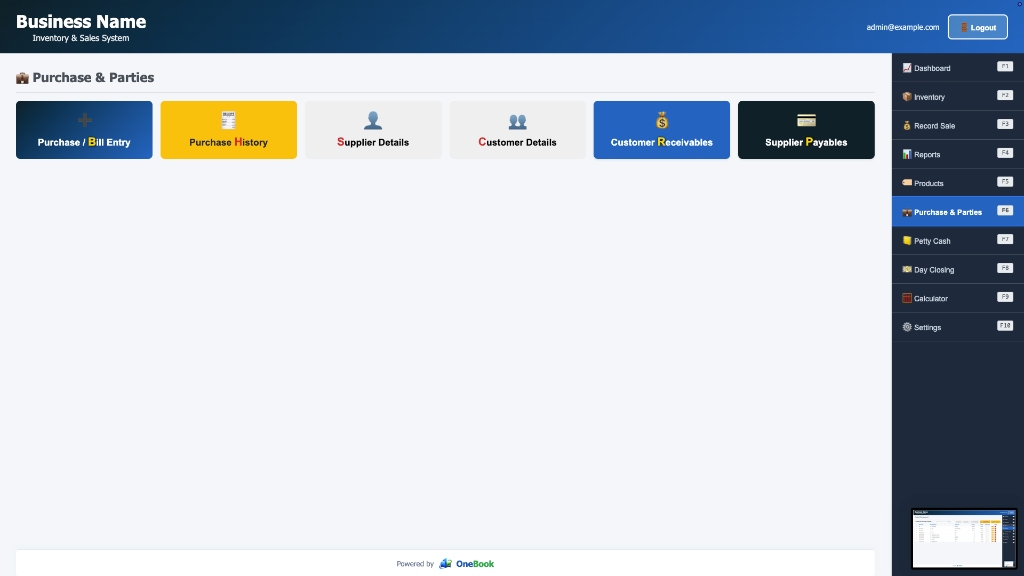Click the Settings gear icon
The image size is (1024, 576).
pyautogui.click(x=906, y=327)
